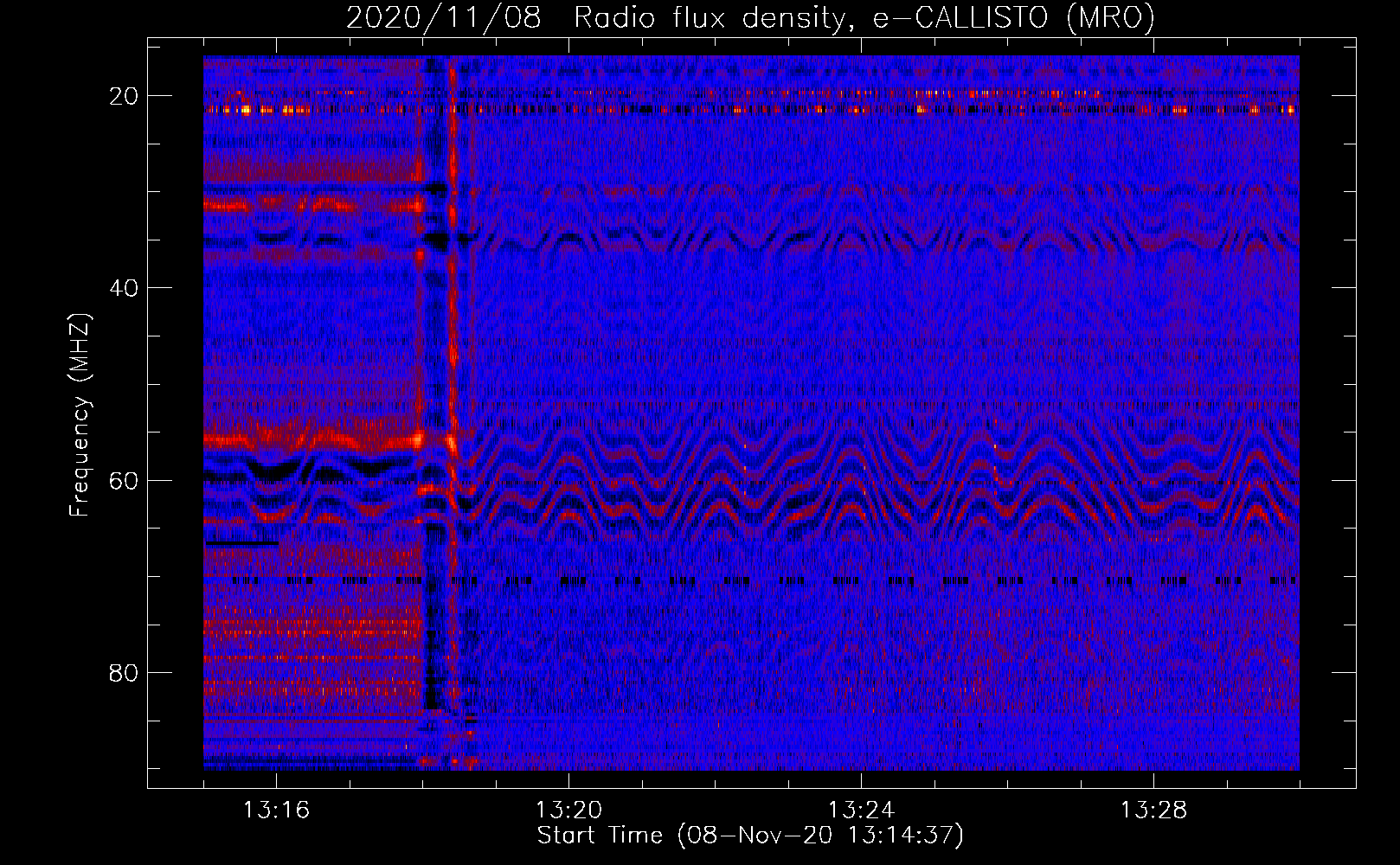Click the 60 frequency tick label
This screenshot has width=1400, height=865.
pyautogui.click(x=124, y=481)
